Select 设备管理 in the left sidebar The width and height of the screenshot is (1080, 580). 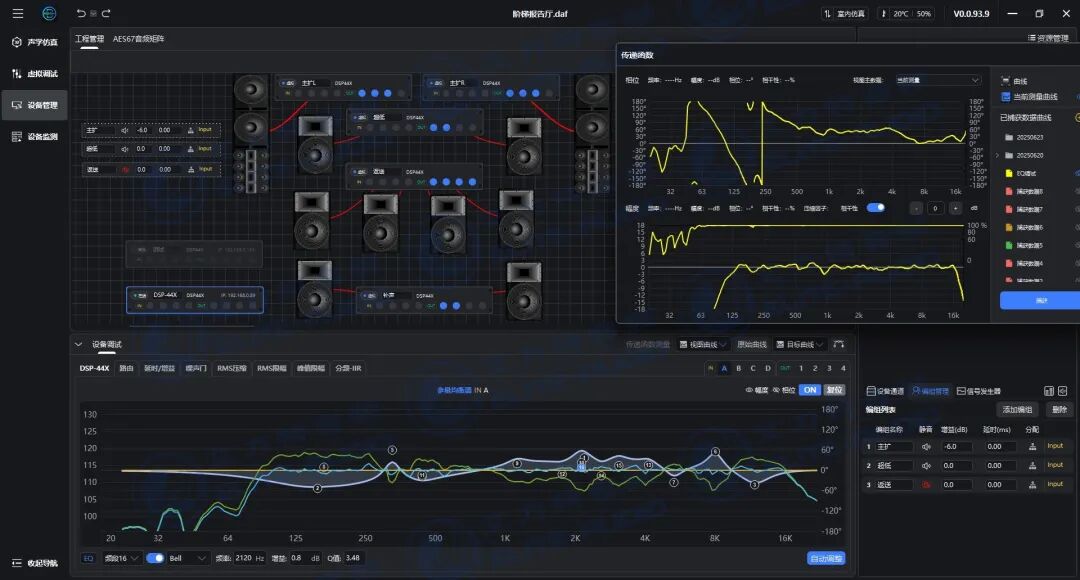(x=34, y=105)
